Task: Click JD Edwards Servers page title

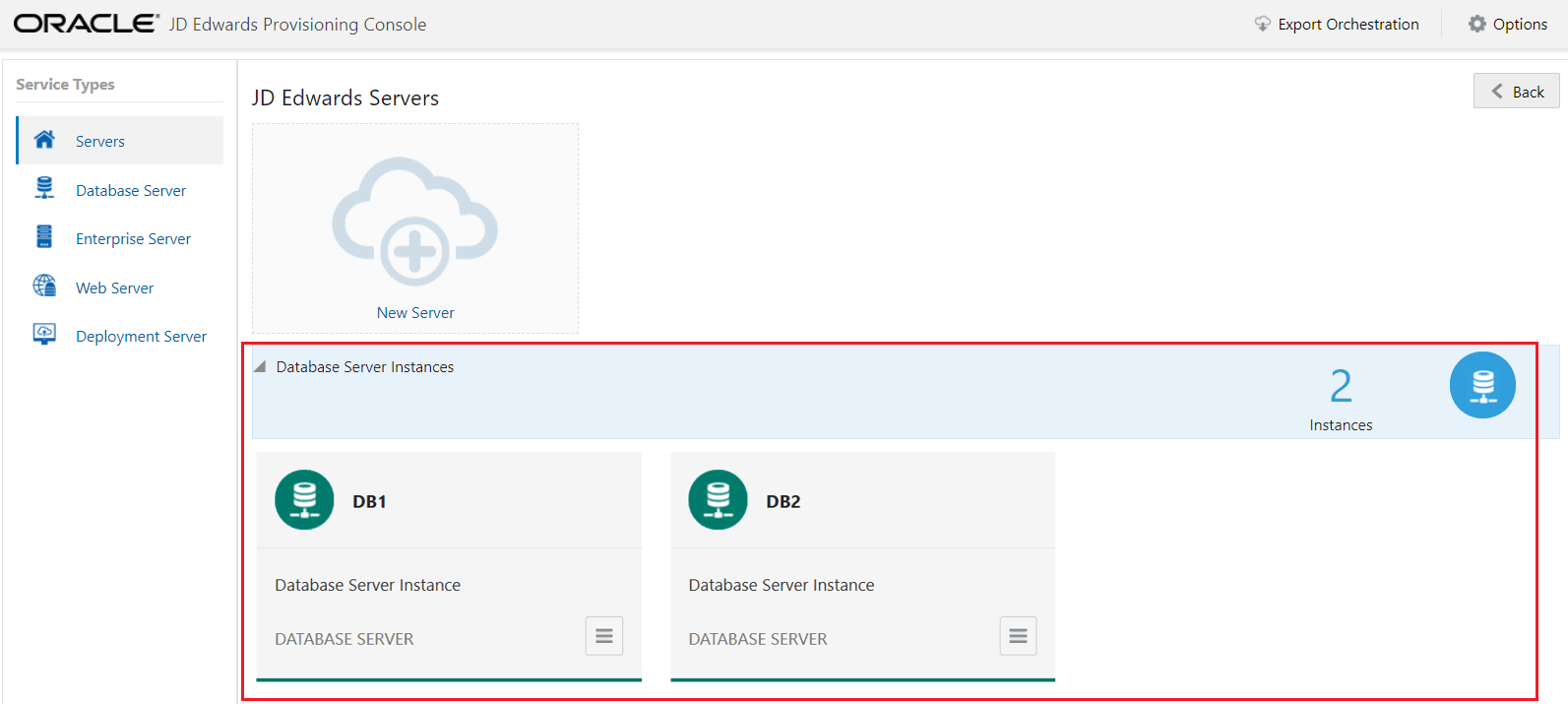Action: (345, 98)
